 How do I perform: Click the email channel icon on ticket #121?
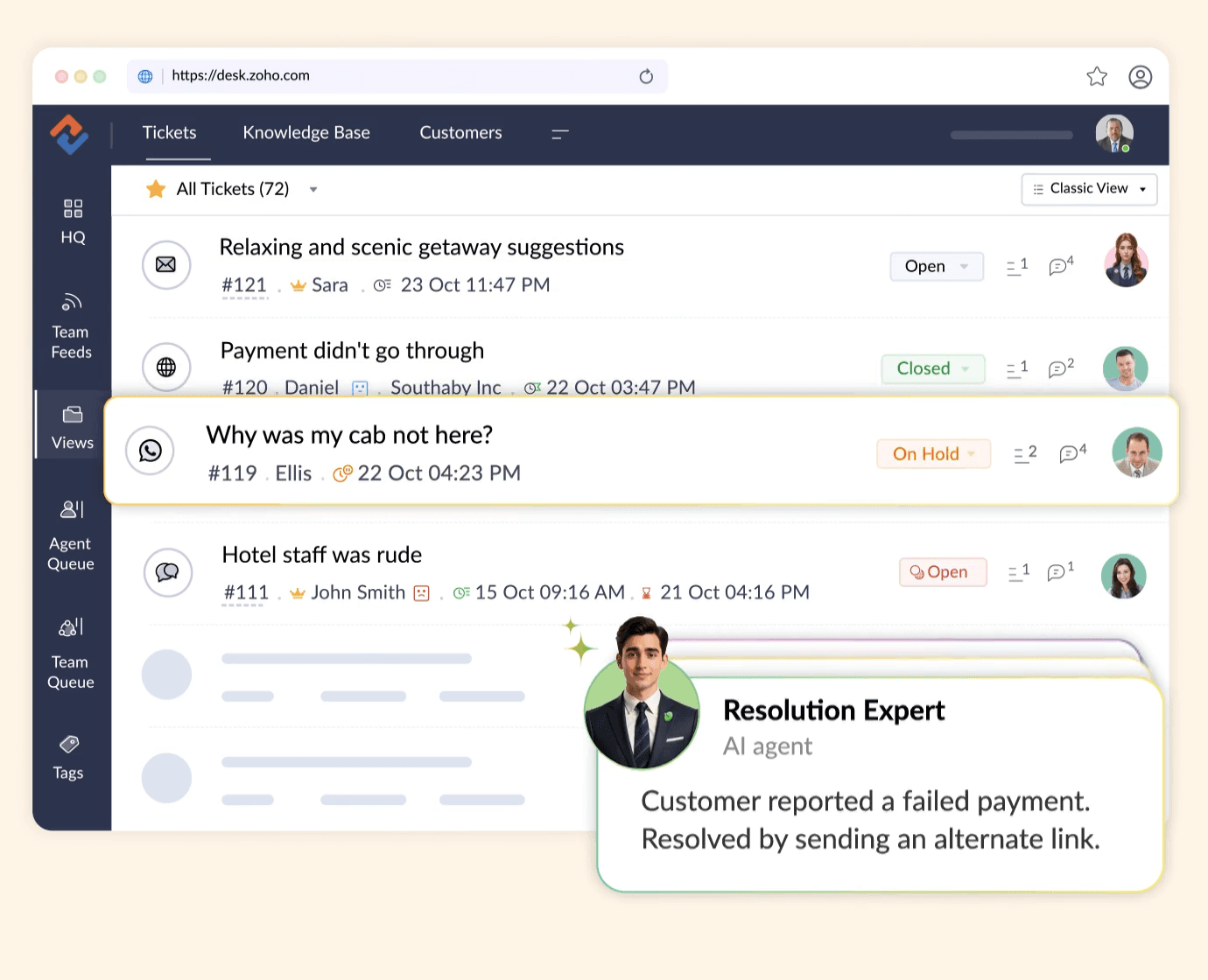tap(166, 264)
